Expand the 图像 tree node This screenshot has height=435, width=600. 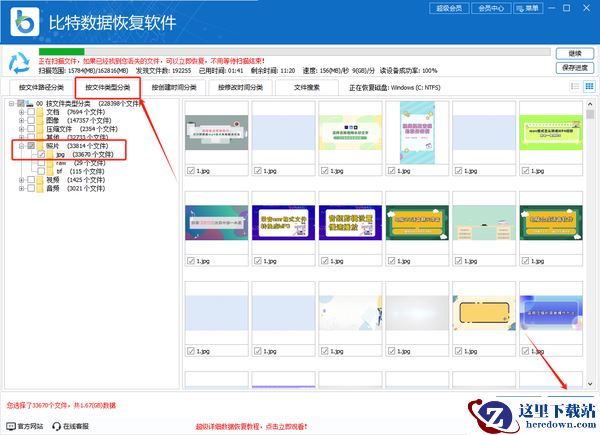point(21,120)
